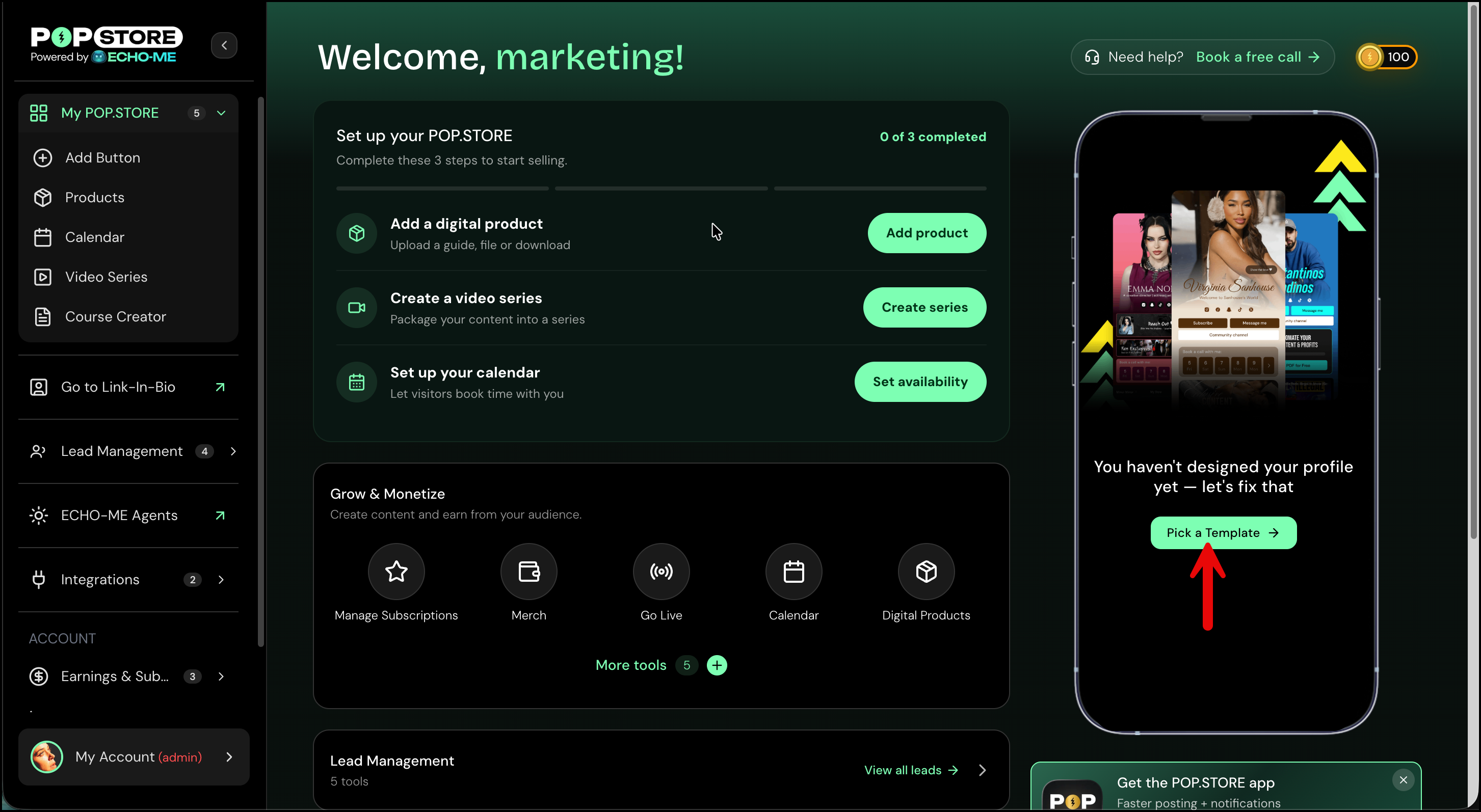Click the Add product button
Image resolution: width=1481 pixels, height=812 pixels.
pos(927,233)
